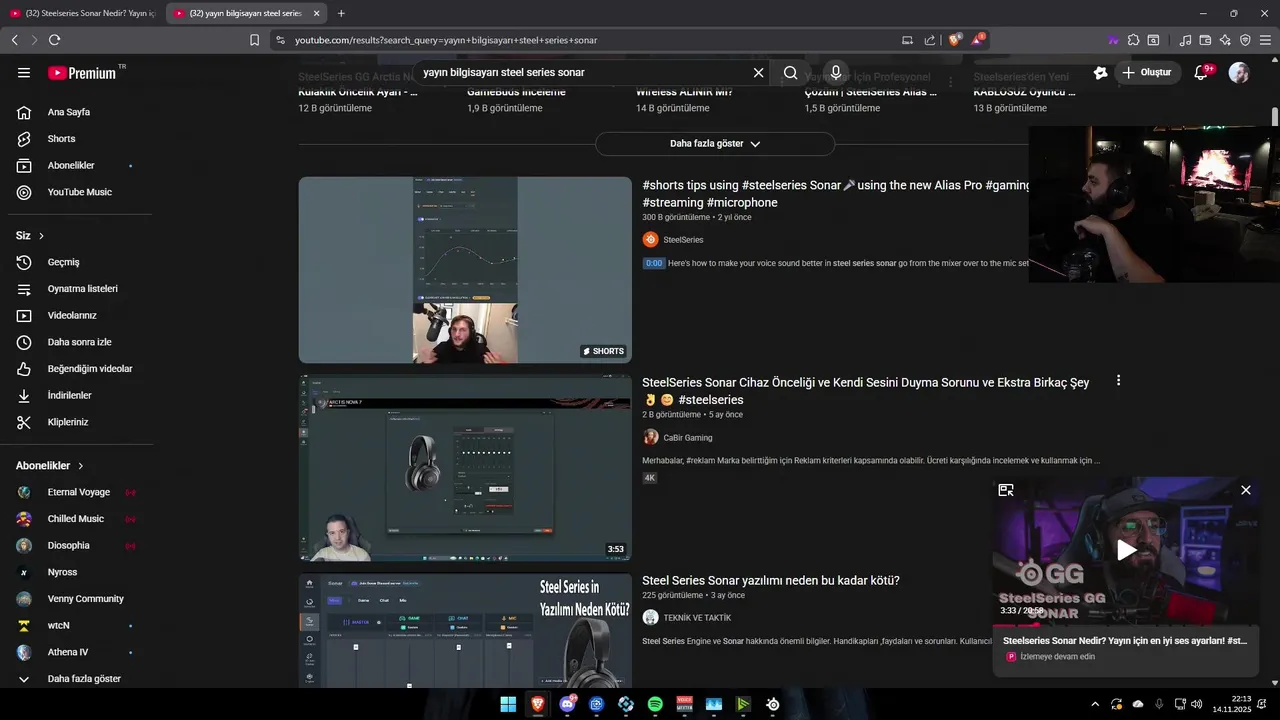Image resolution: width=1280 pixels, height=720 pixels.
Task: Open YouTube notifications bell
Action: pyautogui.click(x=1203, y=72)
